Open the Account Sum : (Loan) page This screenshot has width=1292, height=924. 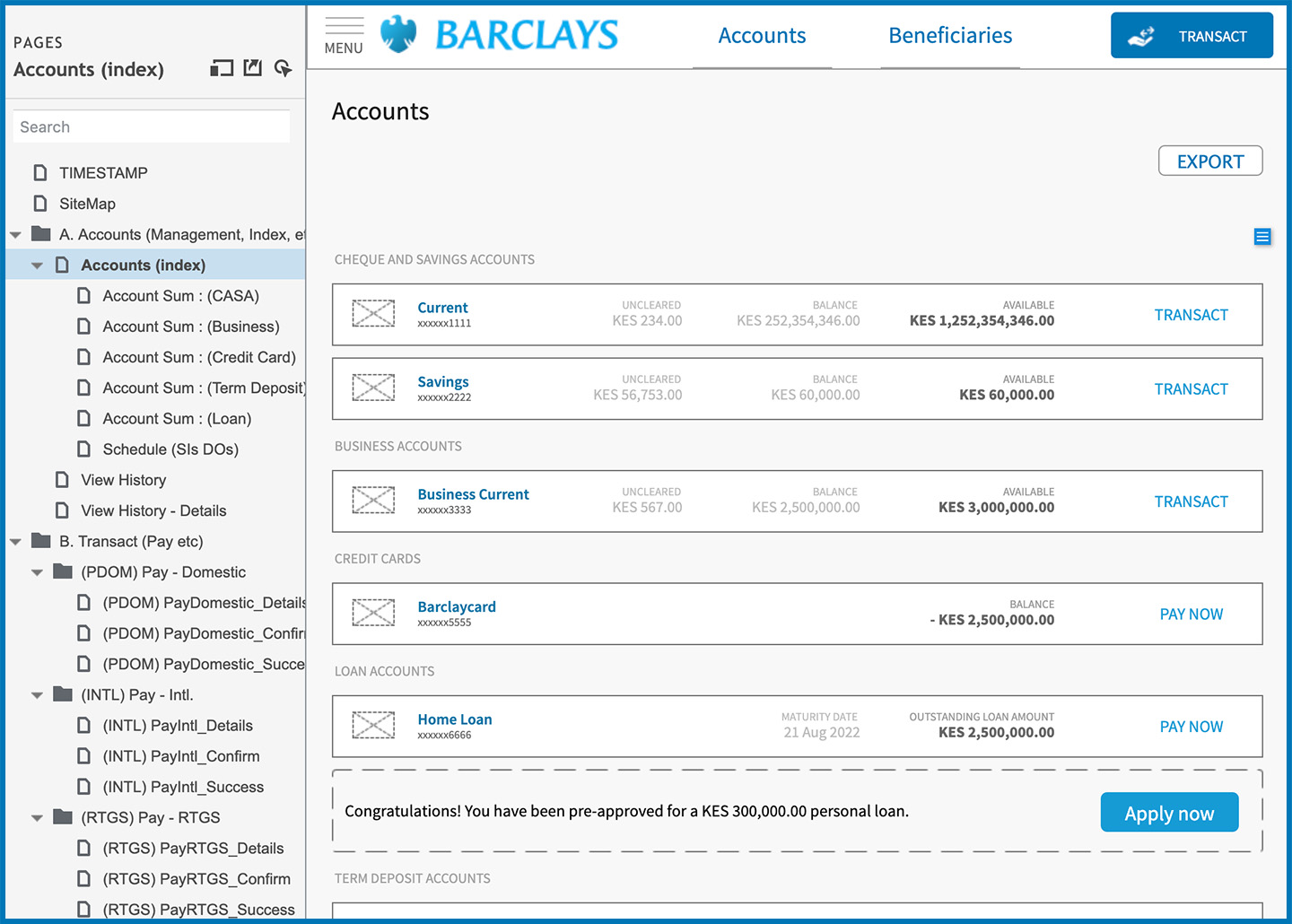point(177,419)
